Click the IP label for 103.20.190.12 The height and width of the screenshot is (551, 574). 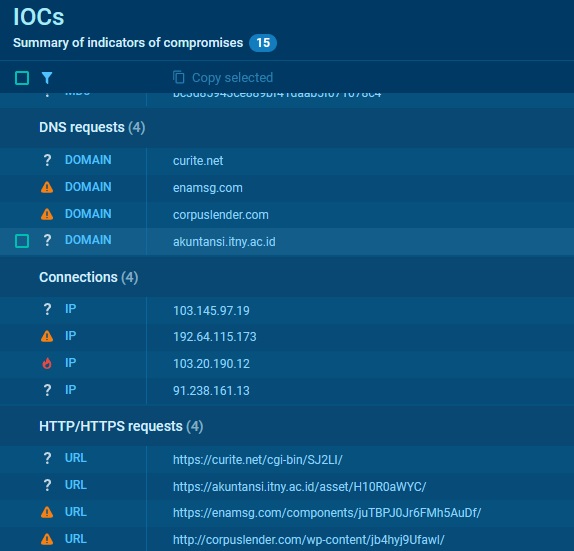(71, 363)
